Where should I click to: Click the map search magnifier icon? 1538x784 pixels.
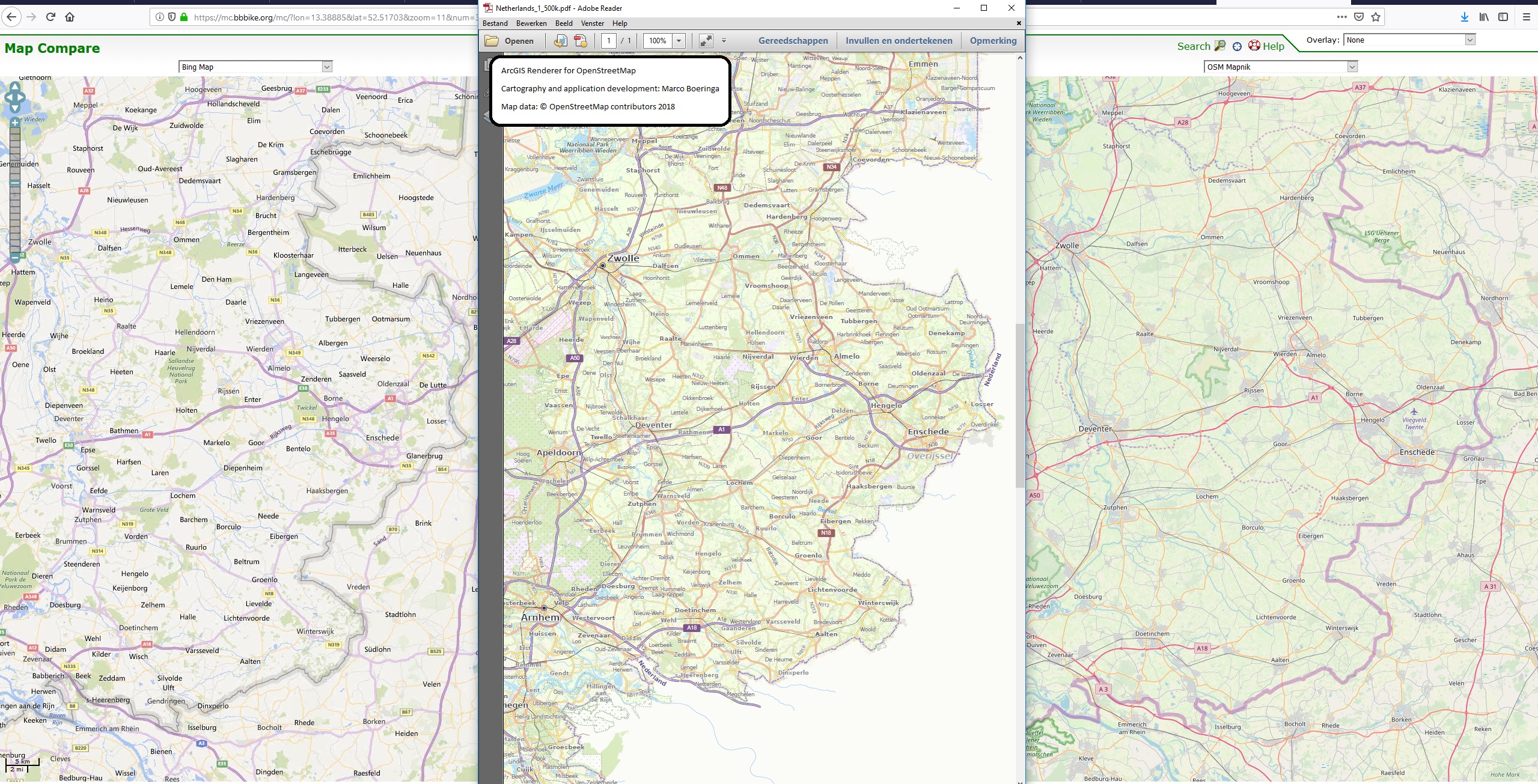pos(1219,46)
